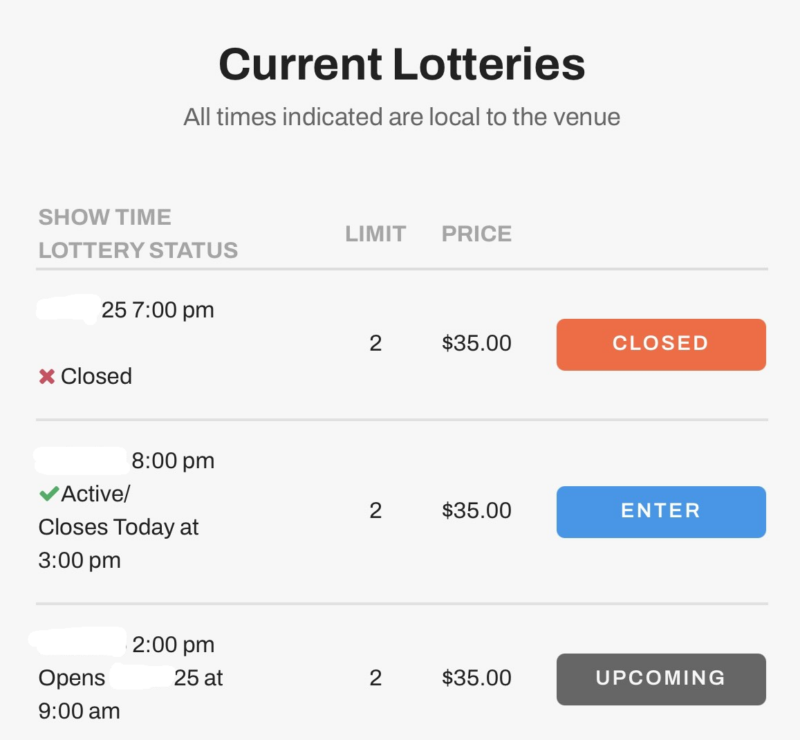Click the Opens at 9:00 am status

[x=130, y=694]
